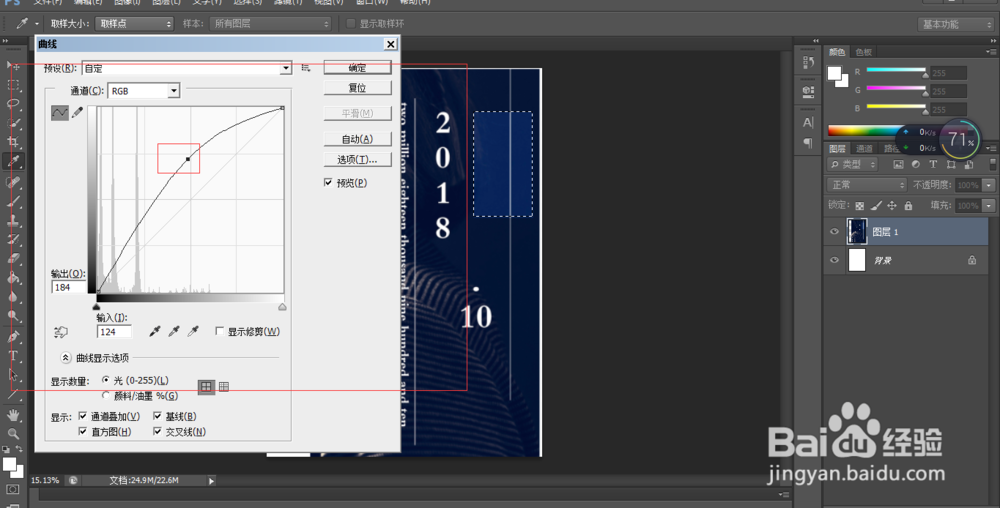Choose the pencil draw-curve icon in Curves

point(78,112)
